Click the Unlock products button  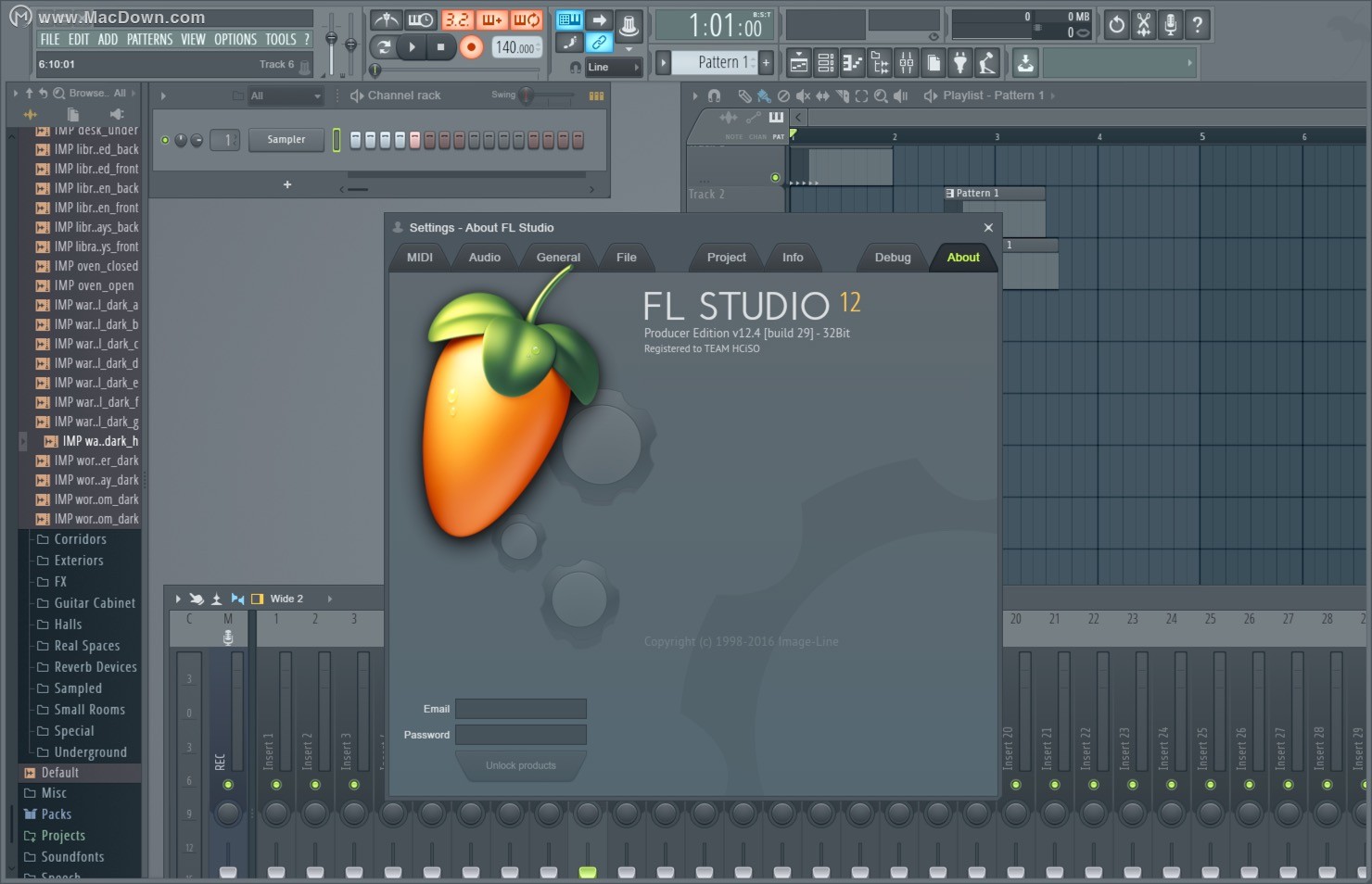(521, 765)
